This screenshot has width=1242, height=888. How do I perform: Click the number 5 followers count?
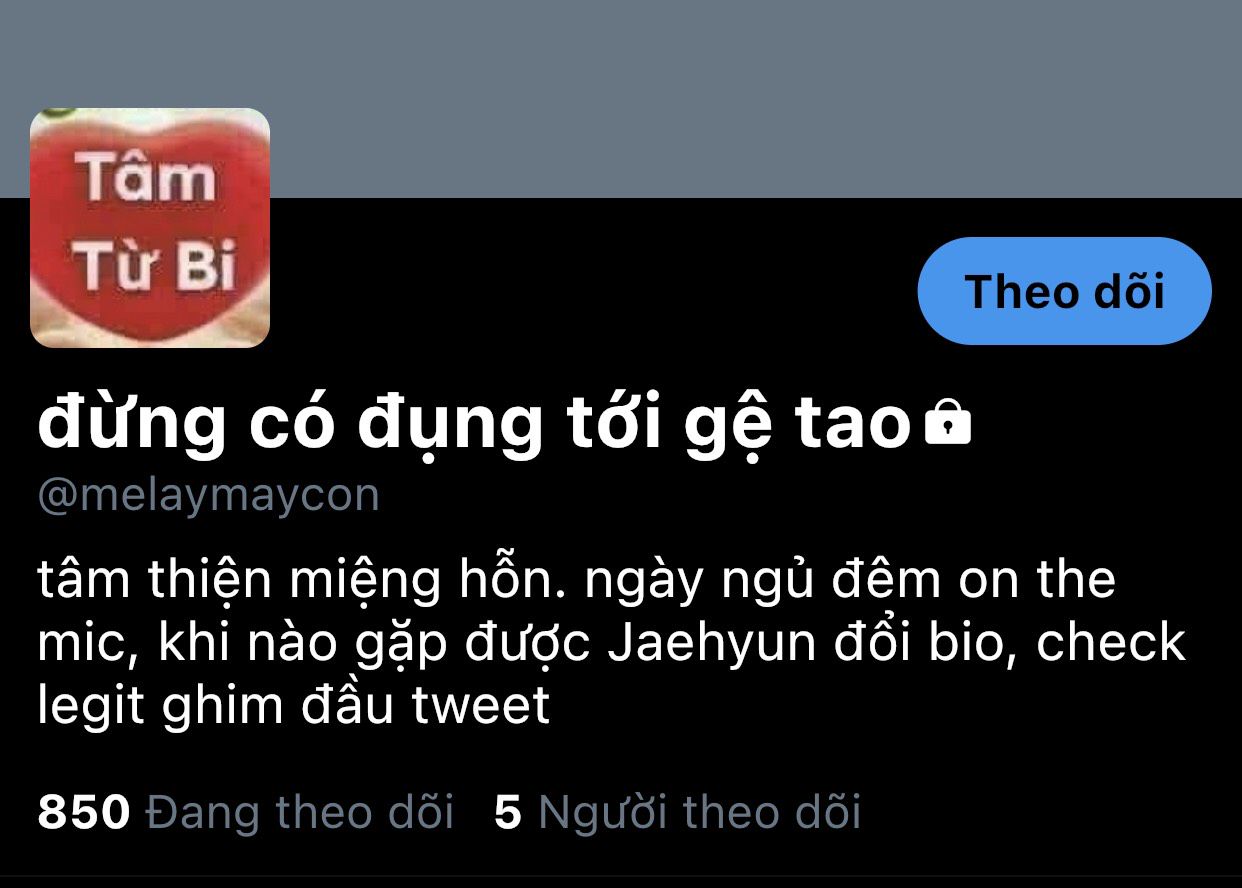[x=508, y=812]
